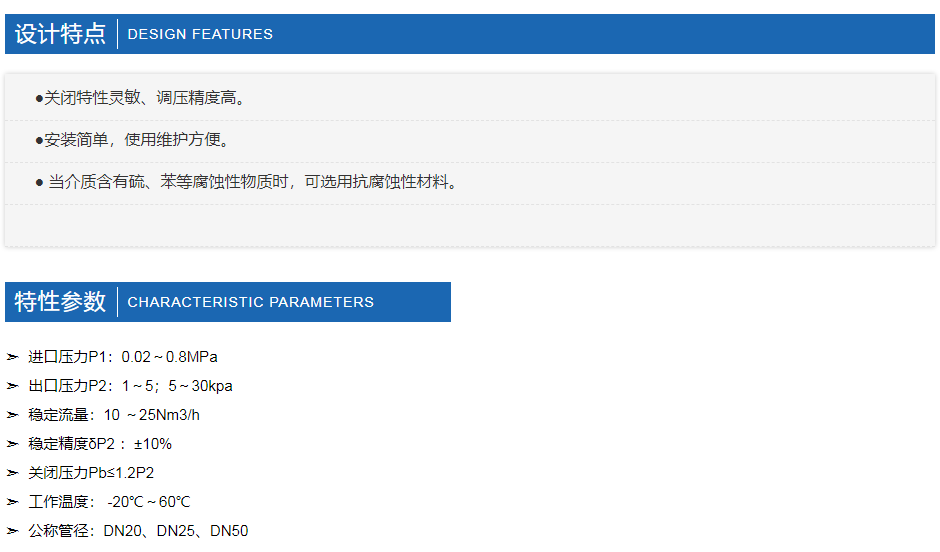
Task: Click the 当介质含有硫、苯 corrosion feature line
Action: pos(246,182)
